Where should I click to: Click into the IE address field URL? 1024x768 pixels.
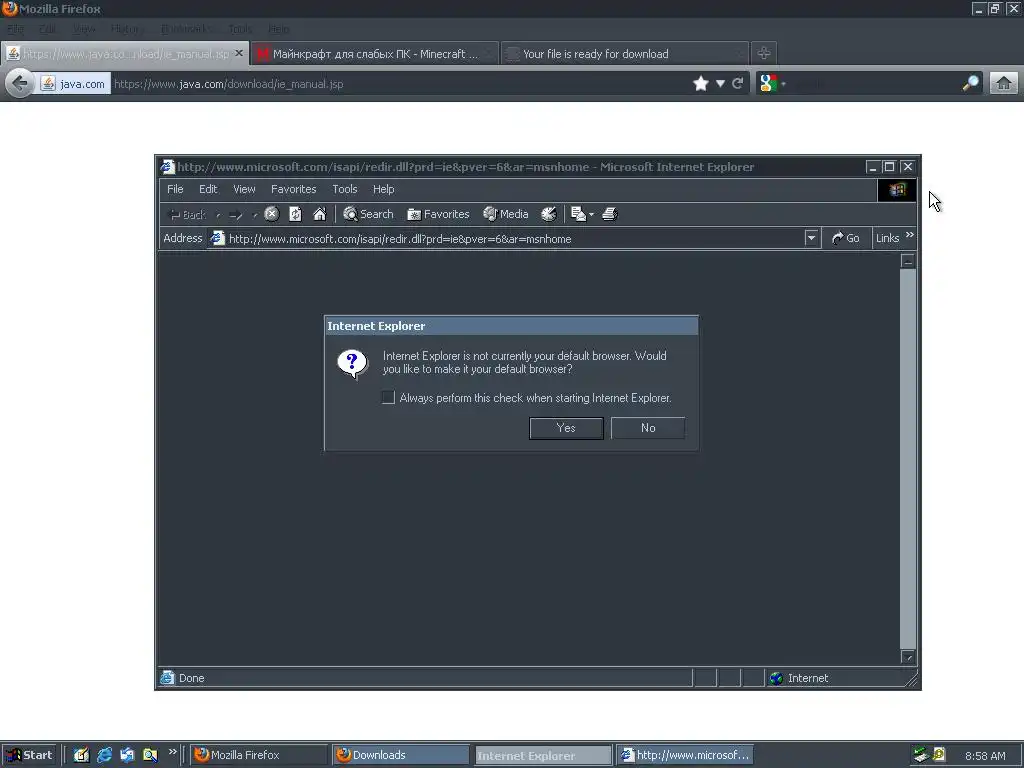click(505, 239)
